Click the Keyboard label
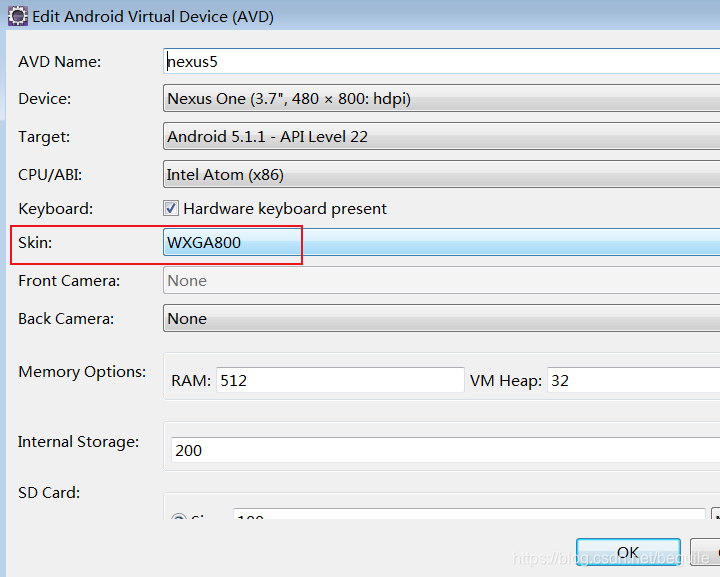 [56, 209]
